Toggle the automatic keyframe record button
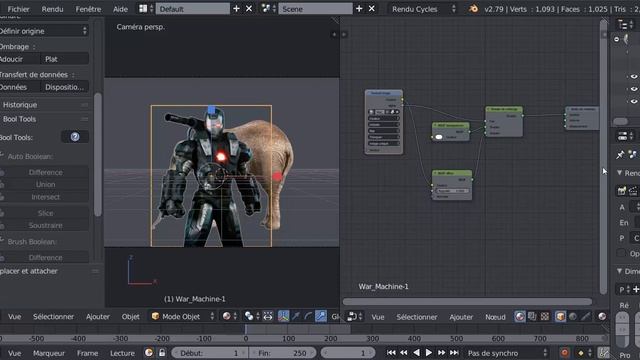Viewport: 640px width, 360px height. point(565,353)
